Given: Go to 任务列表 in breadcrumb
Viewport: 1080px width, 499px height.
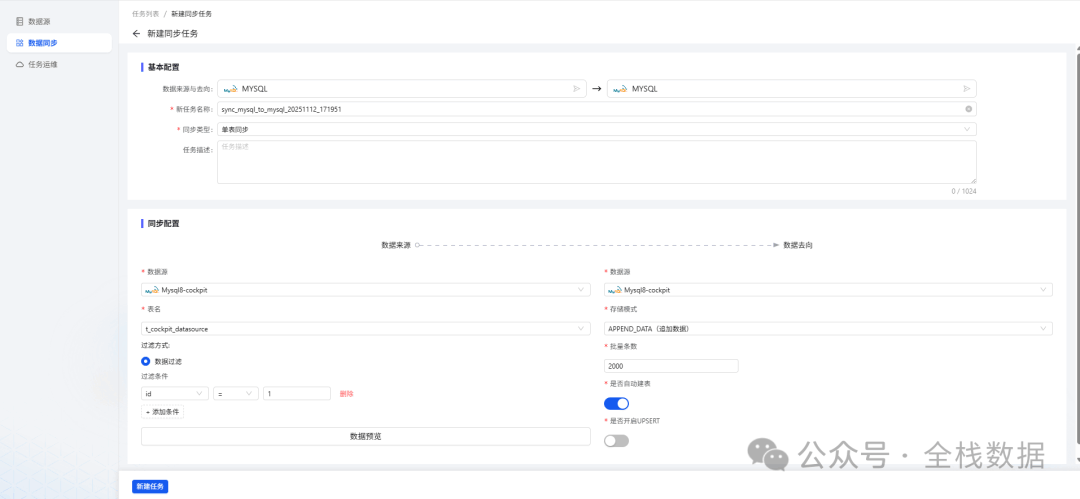Looking at the screenshot, I should (x=145, y=14).
